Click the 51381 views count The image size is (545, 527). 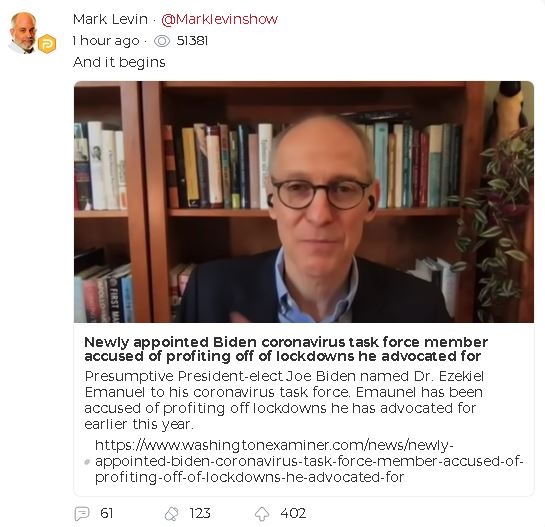[x=192, y=41]
